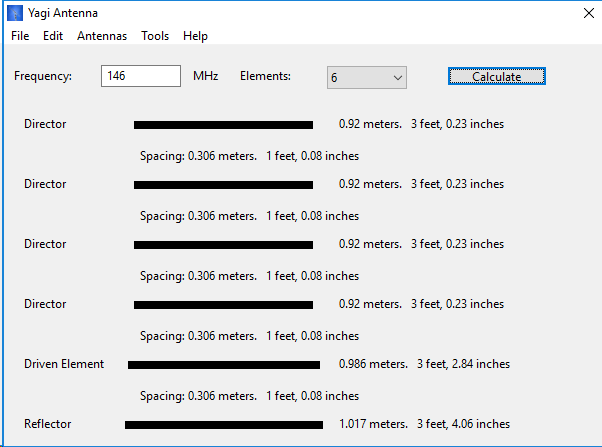Click the 0.986 meters driven element length
602x447 pixels.
pos(373,364)
